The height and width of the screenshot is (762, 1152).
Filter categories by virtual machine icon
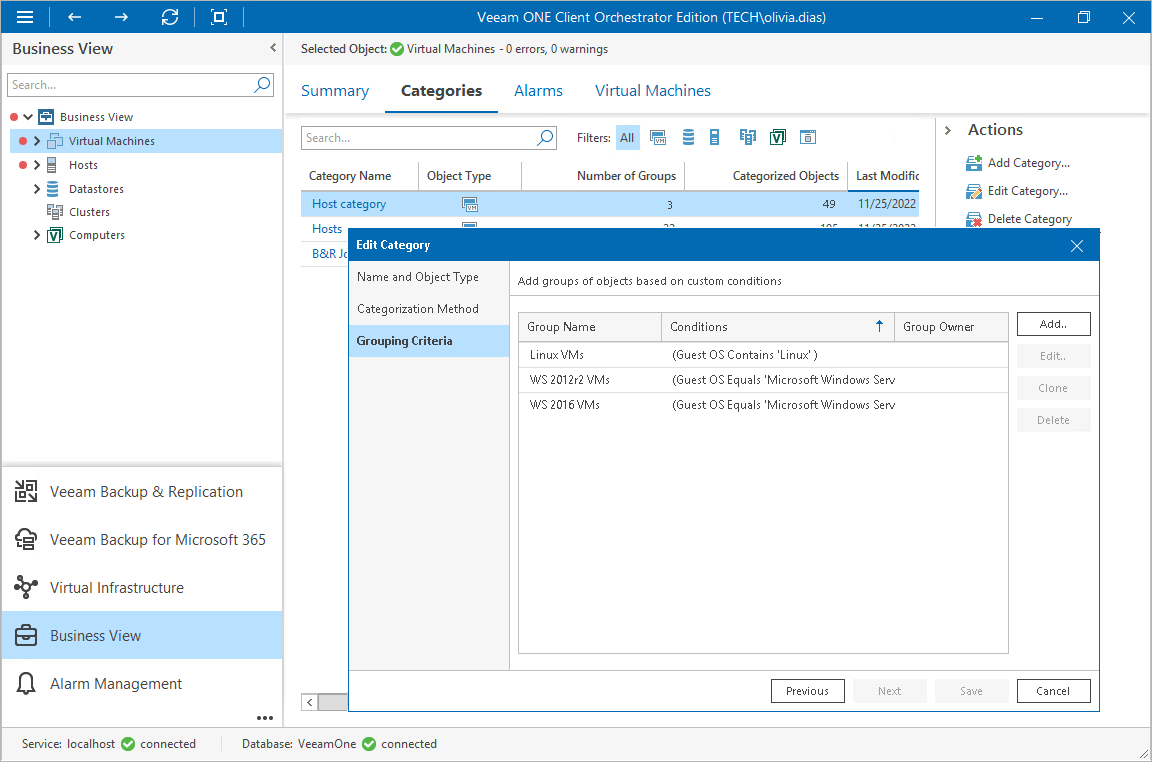tap(658, 137)
